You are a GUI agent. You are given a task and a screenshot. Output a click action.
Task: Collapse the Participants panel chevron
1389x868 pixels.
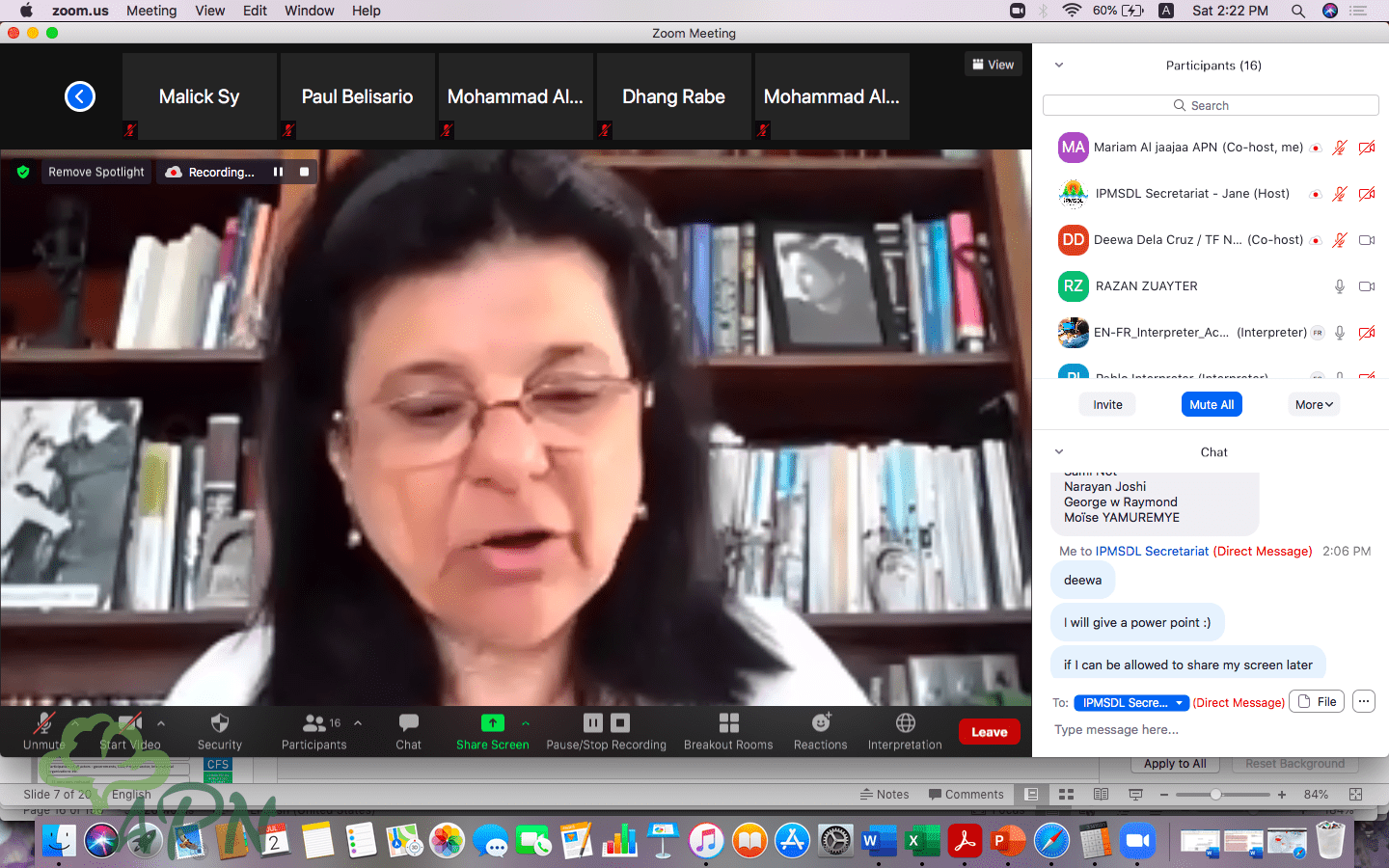(1059, 66)
